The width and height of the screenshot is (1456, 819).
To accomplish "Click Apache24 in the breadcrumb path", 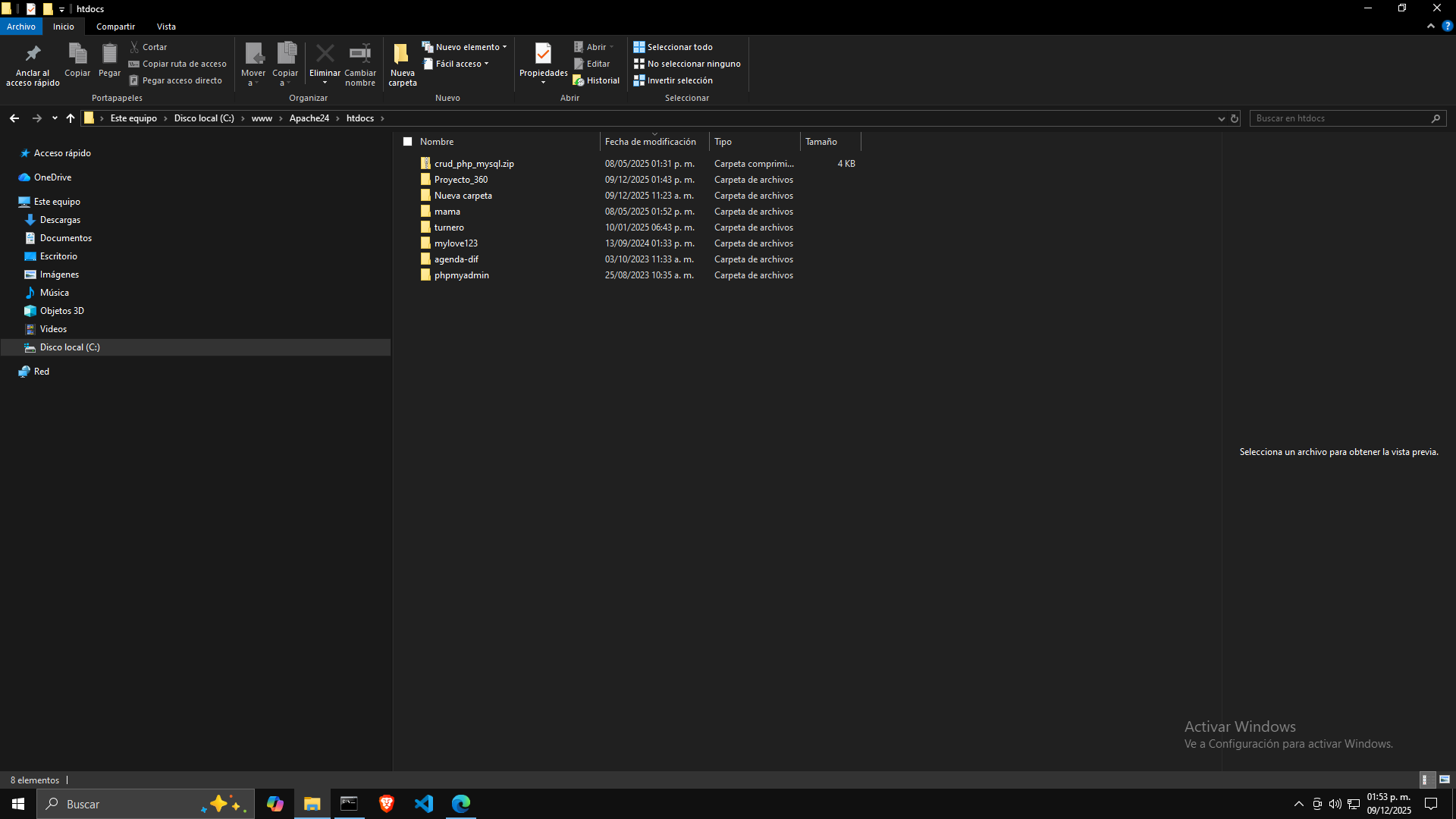I will (309, 118).
